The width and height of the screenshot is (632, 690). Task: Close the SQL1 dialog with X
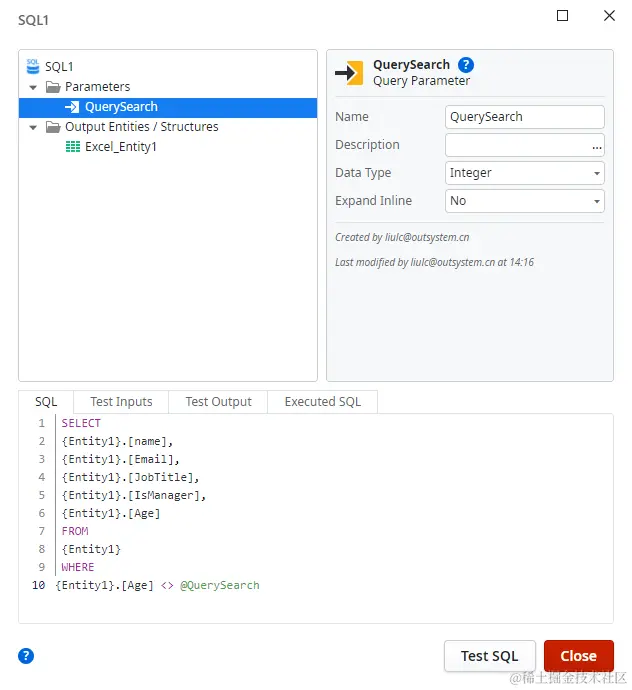(x=609, y=16)
